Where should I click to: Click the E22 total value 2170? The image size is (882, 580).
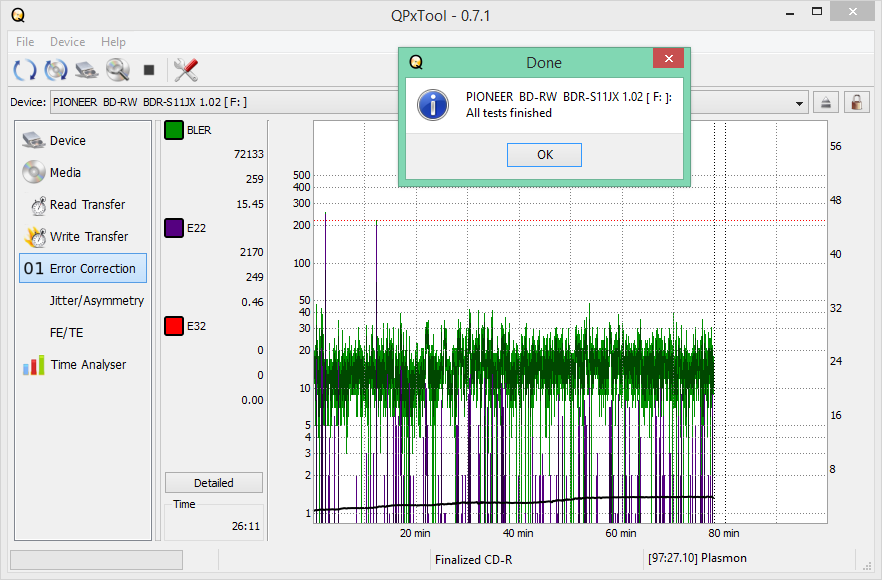[251, 252]
